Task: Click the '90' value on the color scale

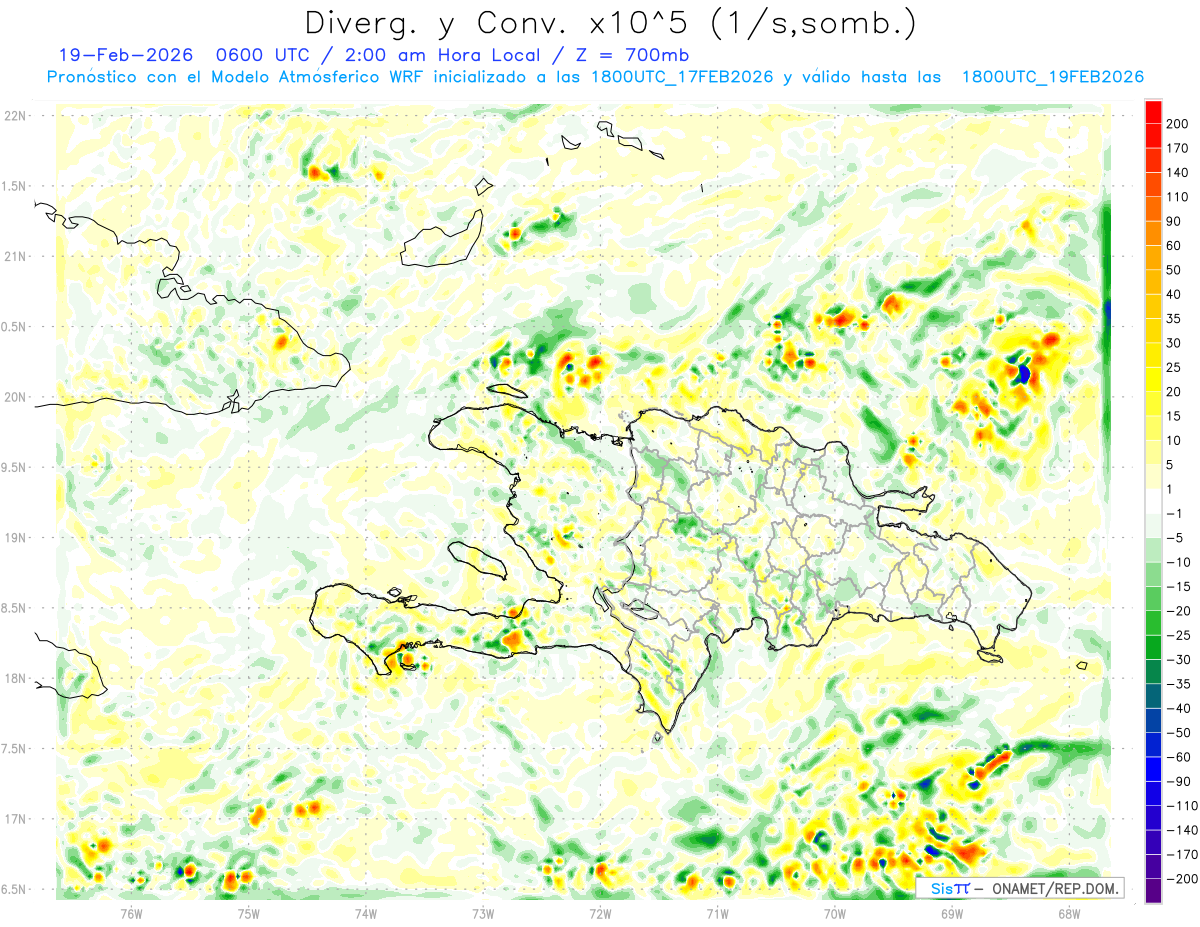Action: [x=1173, y=221]
